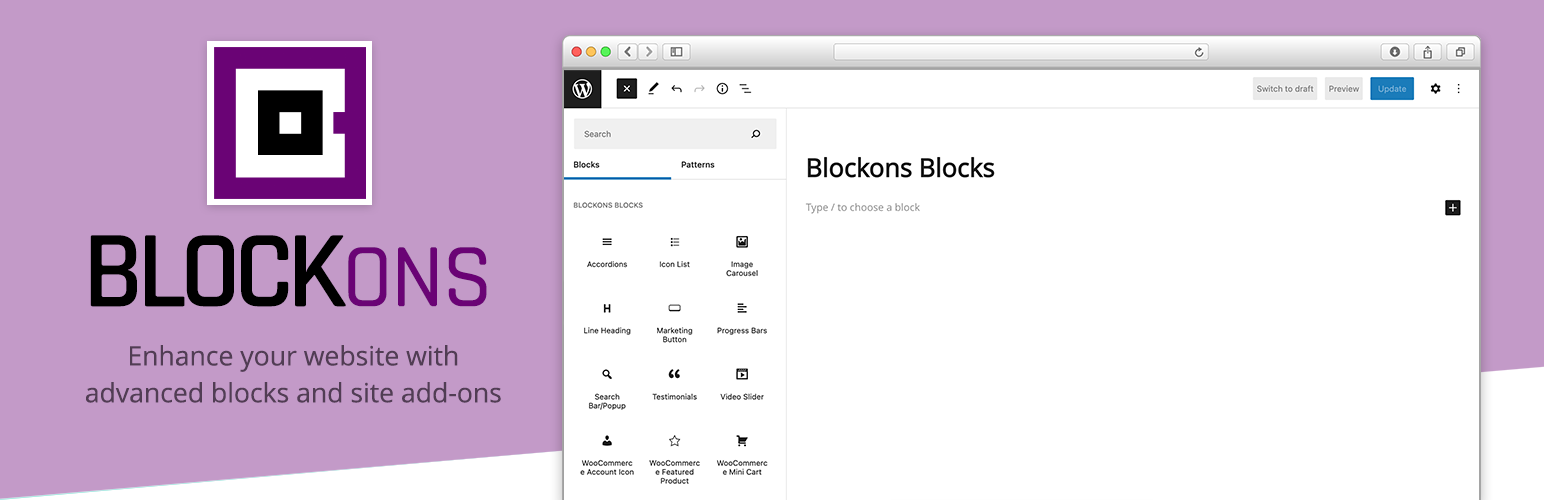Insert the Progress Bars block
The image size is (1544, 500).
(742, 318)
